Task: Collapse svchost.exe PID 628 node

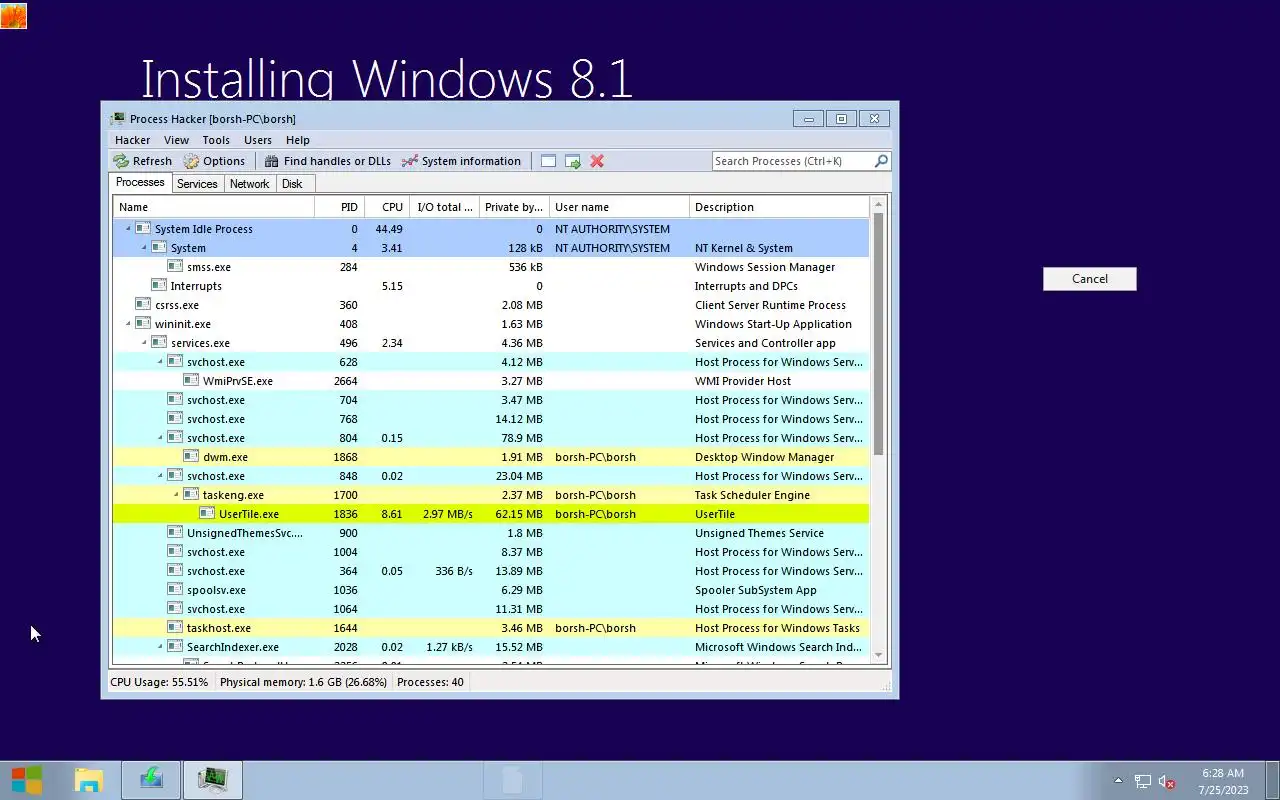Action: click(x=160, y=362)
